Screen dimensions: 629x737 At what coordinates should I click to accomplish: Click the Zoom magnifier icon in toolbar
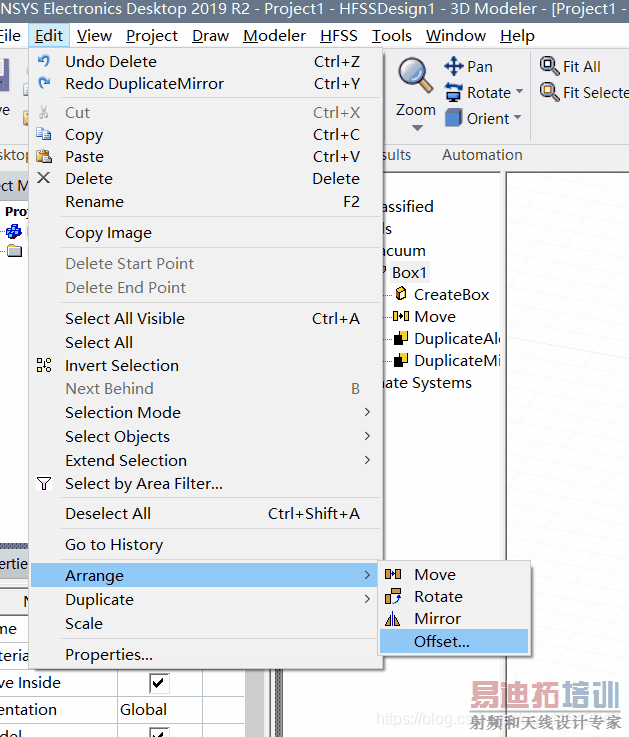pos(415,75)
